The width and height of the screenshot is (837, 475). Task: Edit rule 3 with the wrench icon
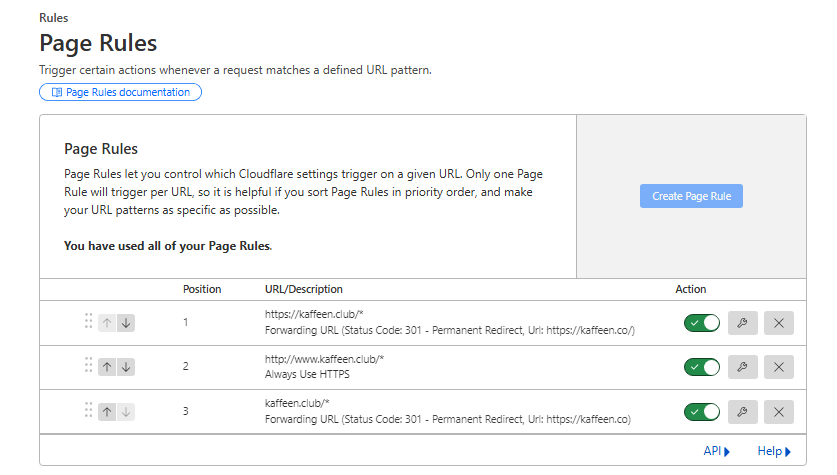743,412
